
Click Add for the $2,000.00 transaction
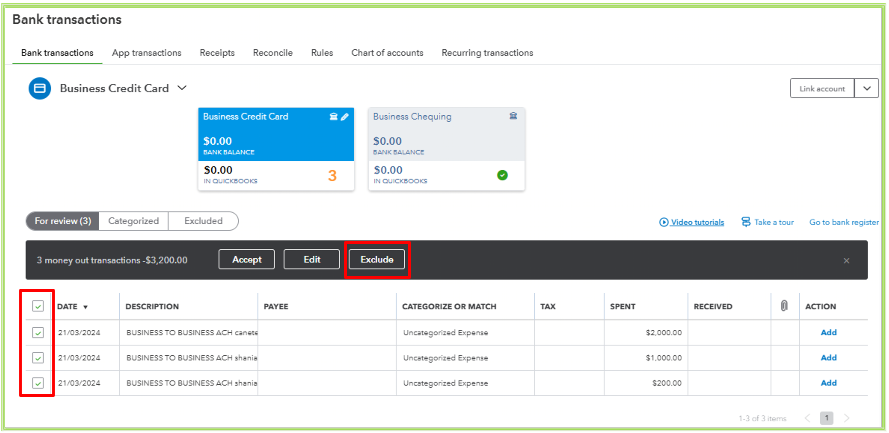tap(828, 333)
